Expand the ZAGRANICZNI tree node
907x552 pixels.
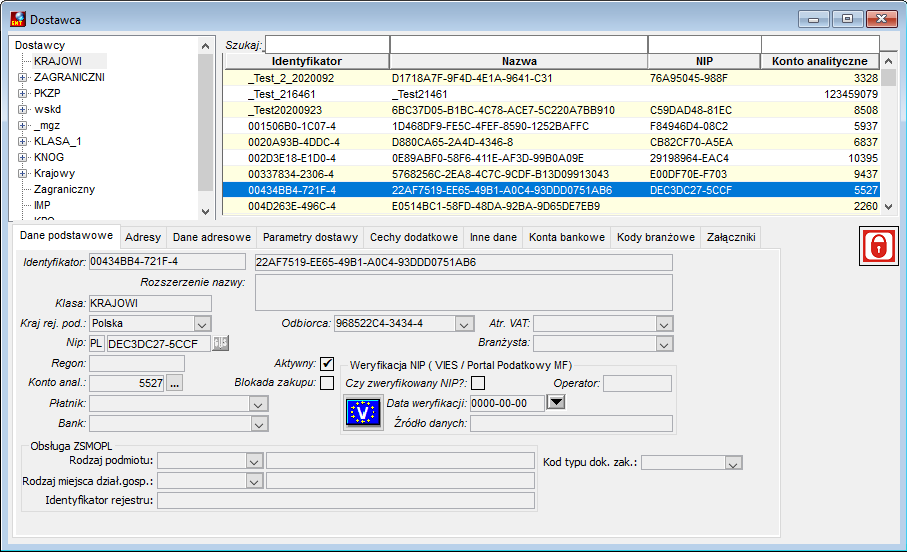click(22, 78)
